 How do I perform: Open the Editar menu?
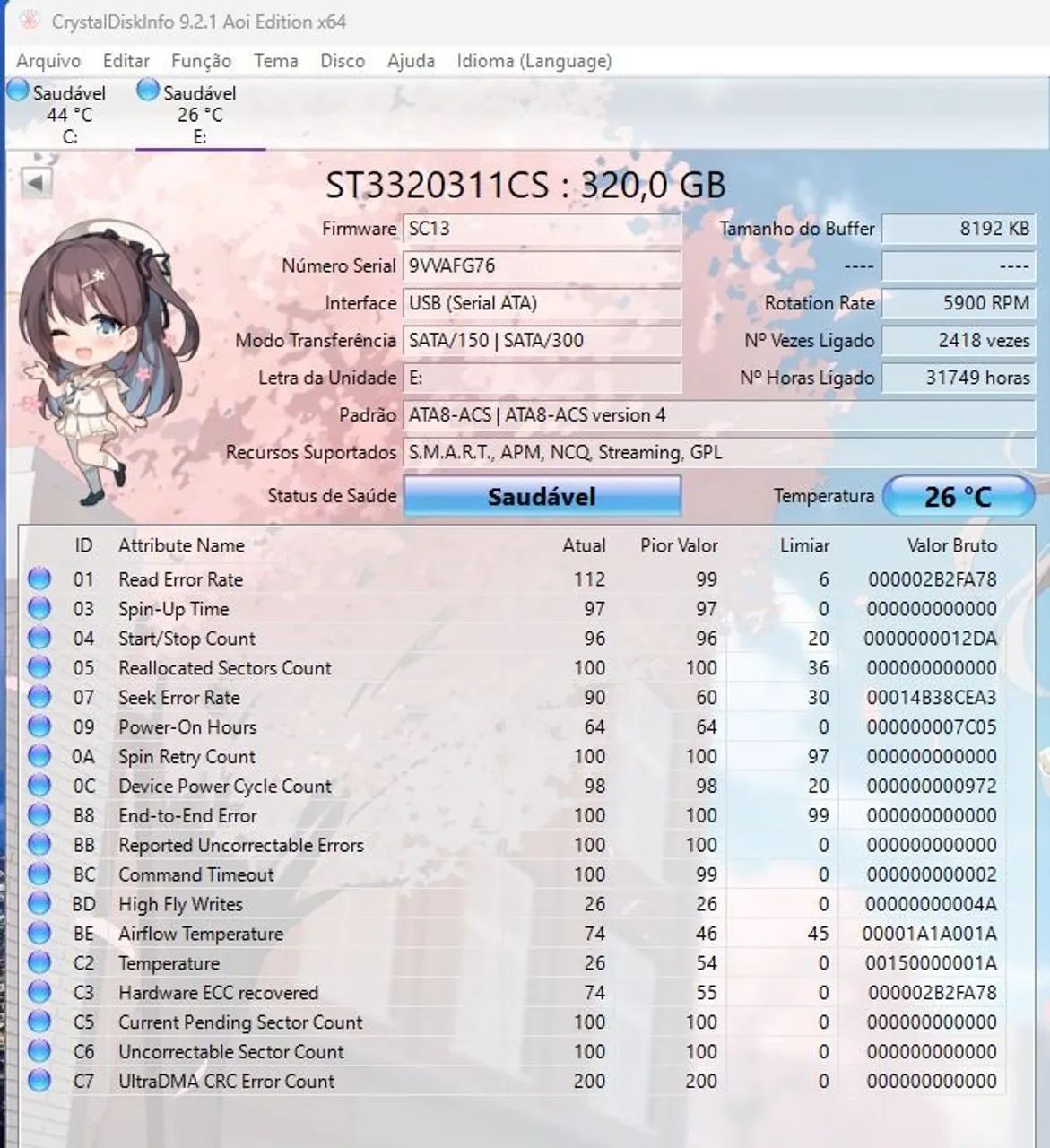pyautogui.click(x=126, y=61)
